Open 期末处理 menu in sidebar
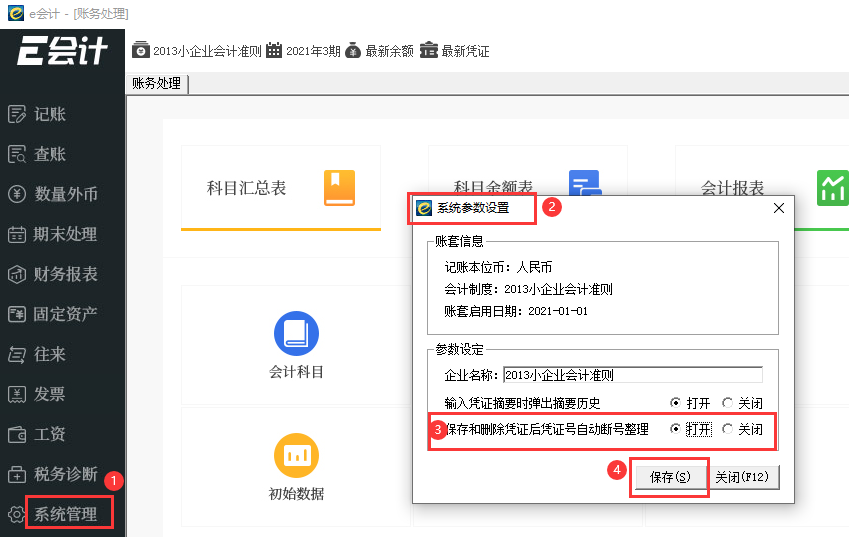849x537 pixels. [65, 234]
